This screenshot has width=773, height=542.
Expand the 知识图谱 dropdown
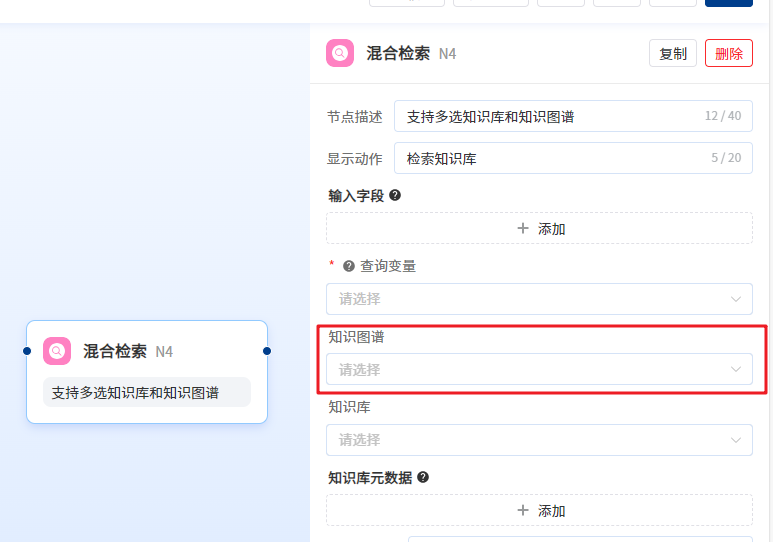(x=539, y=369)
